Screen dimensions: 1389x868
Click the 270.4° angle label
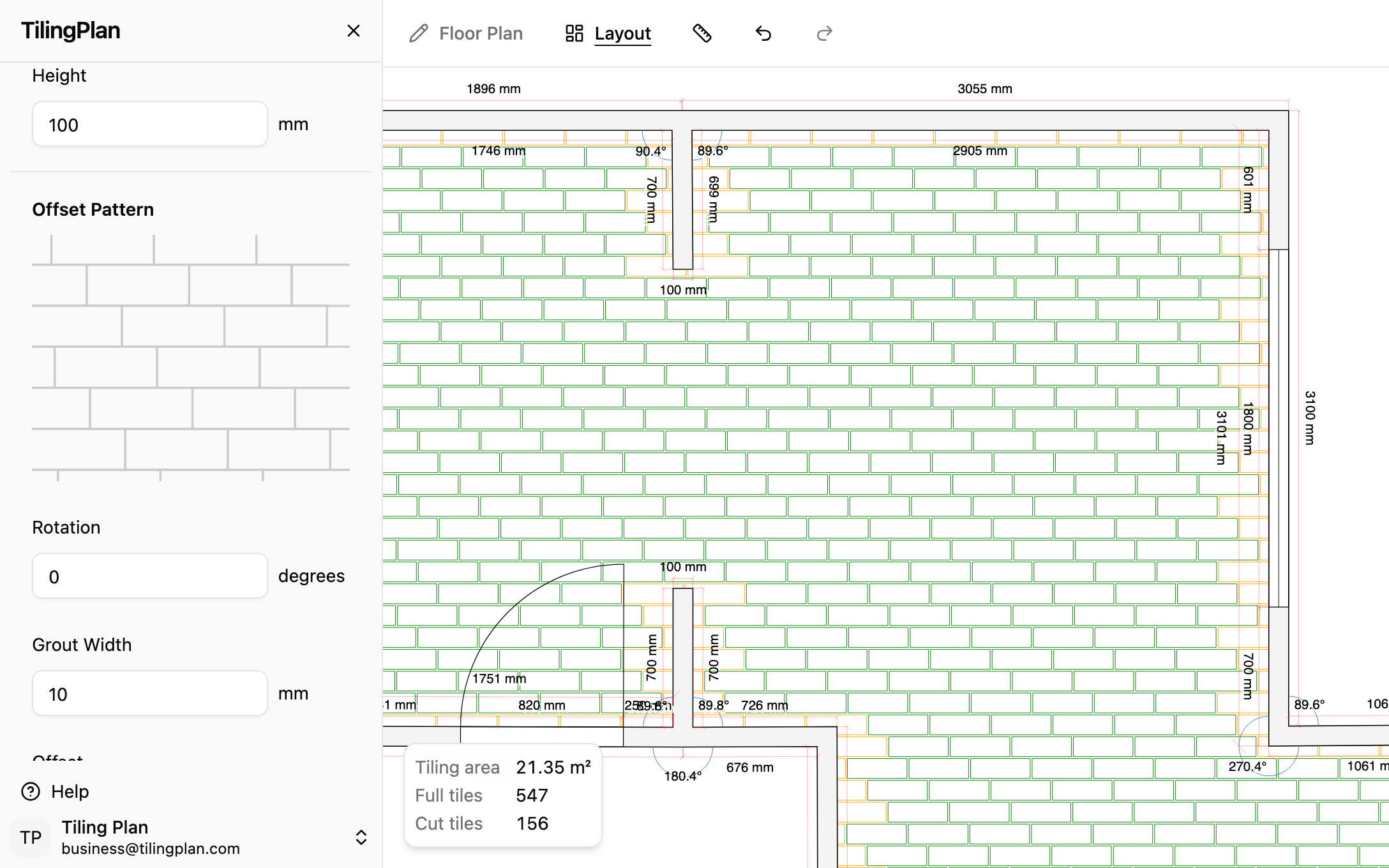(x=1247, y=766)
